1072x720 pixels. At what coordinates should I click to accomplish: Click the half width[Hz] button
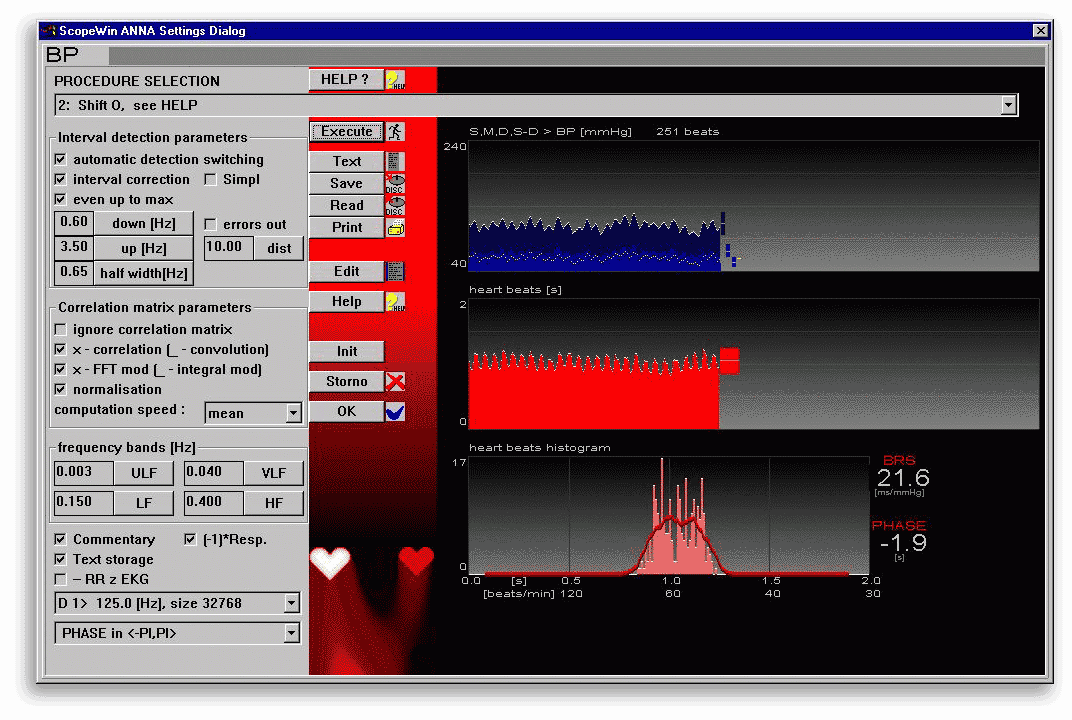(144, 274)
